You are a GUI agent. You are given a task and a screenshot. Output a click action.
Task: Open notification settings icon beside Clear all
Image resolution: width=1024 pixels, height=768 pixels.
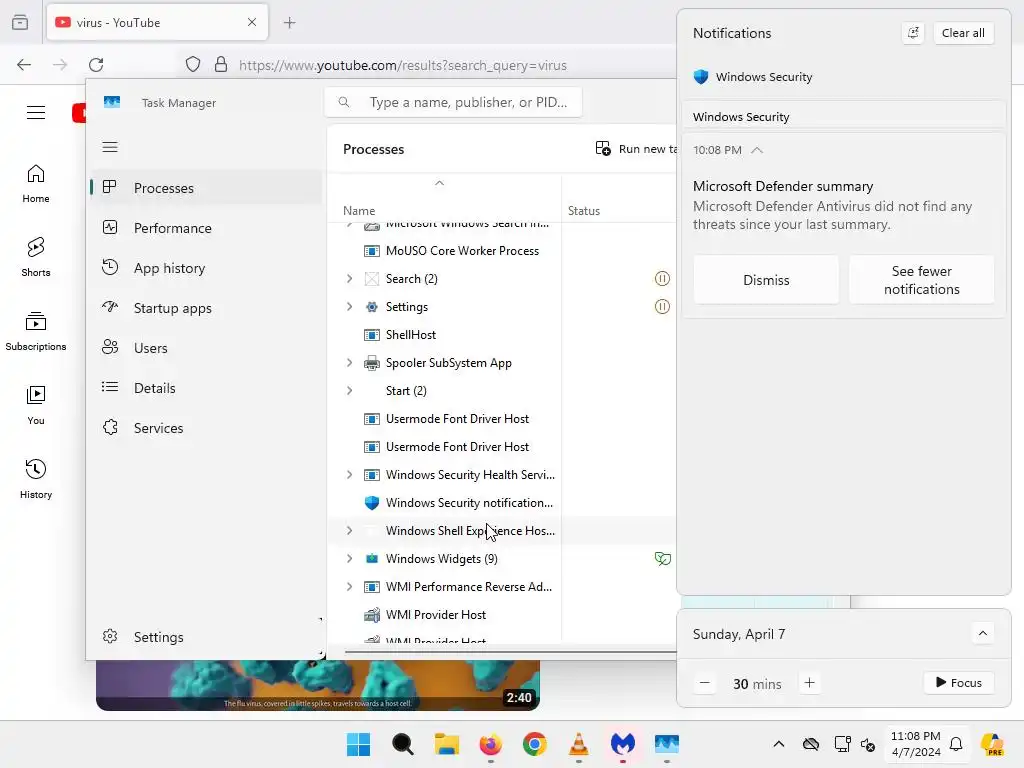pyautogui.click(x=913, y=33)
